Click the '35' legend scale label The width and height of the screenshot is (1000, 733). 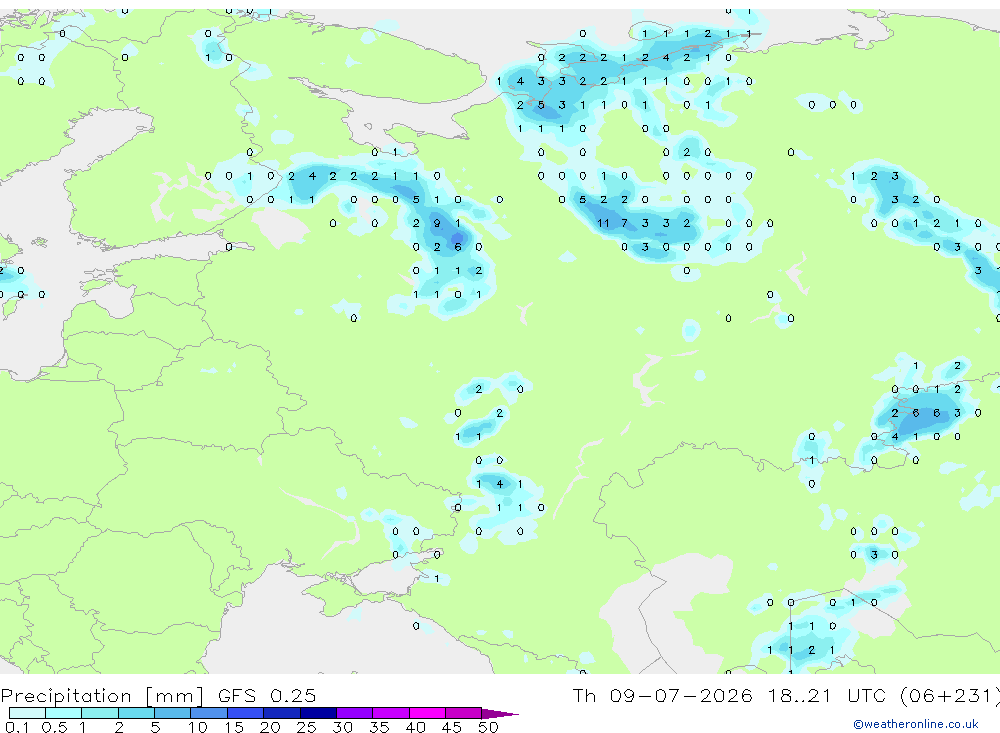(x=379, y=727)
